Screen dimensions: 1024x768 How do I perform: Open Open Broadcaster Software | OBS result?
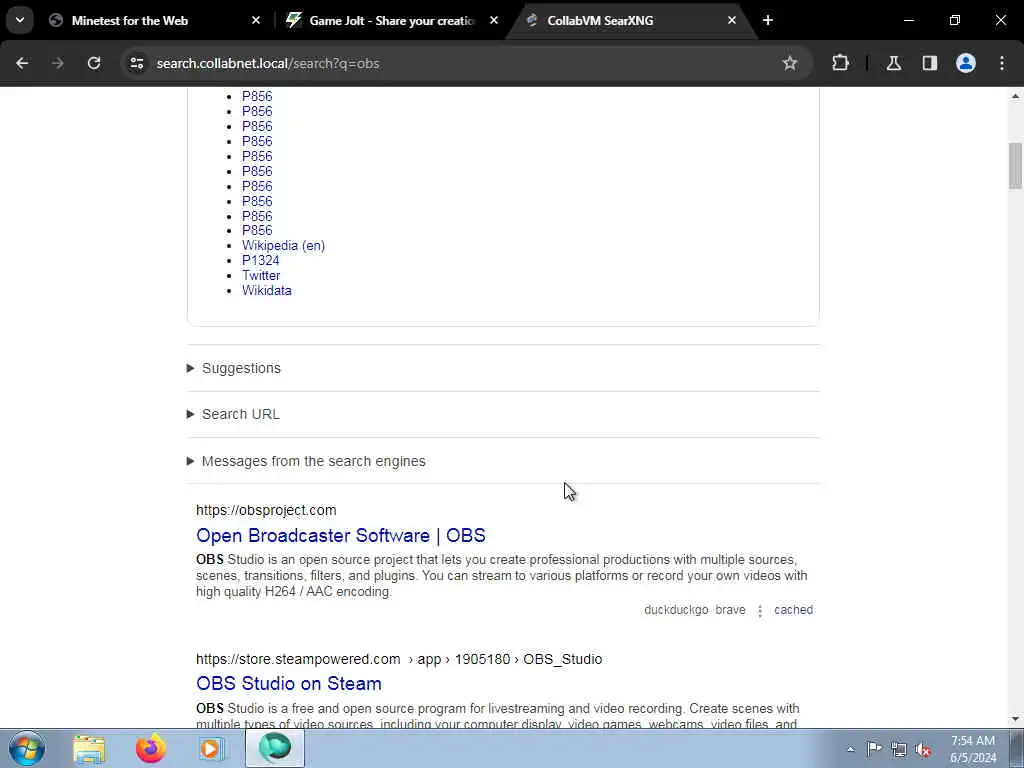pyautogui.click(x=341, y=536)
